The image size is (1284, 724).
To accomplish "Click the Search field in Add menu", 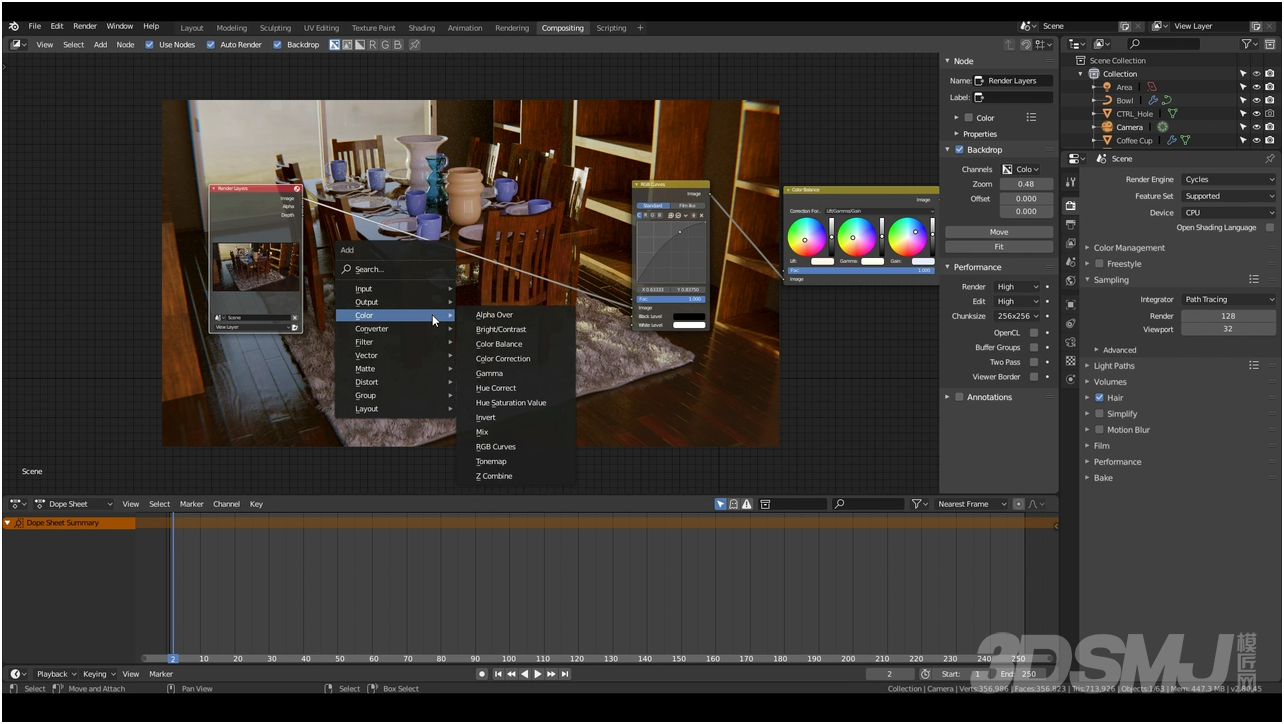I will 395,269.
